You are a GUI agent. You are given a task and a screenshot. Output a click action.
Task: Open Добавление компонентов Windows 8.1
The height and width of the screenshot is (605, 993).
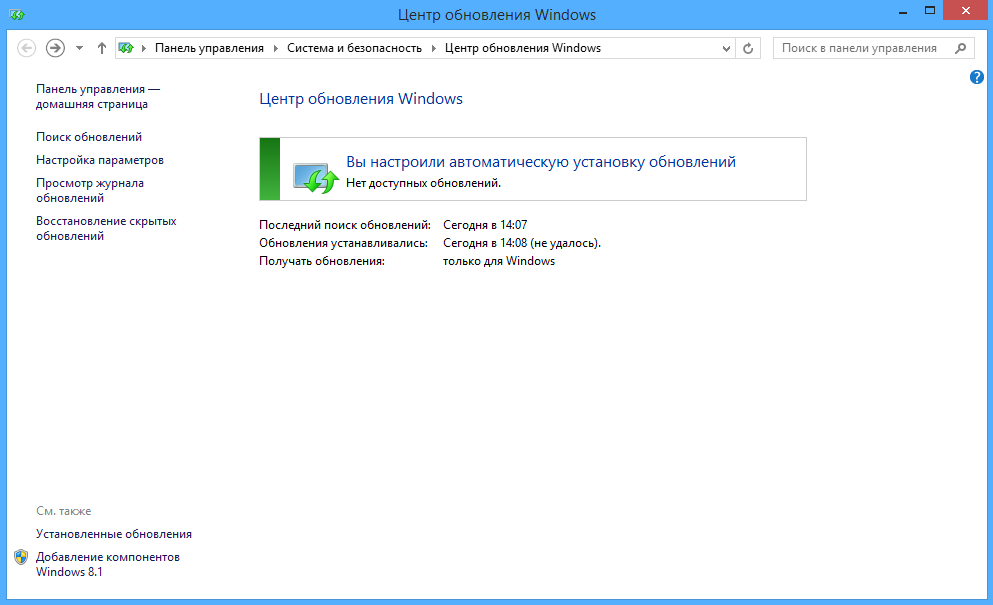[108, 564]
